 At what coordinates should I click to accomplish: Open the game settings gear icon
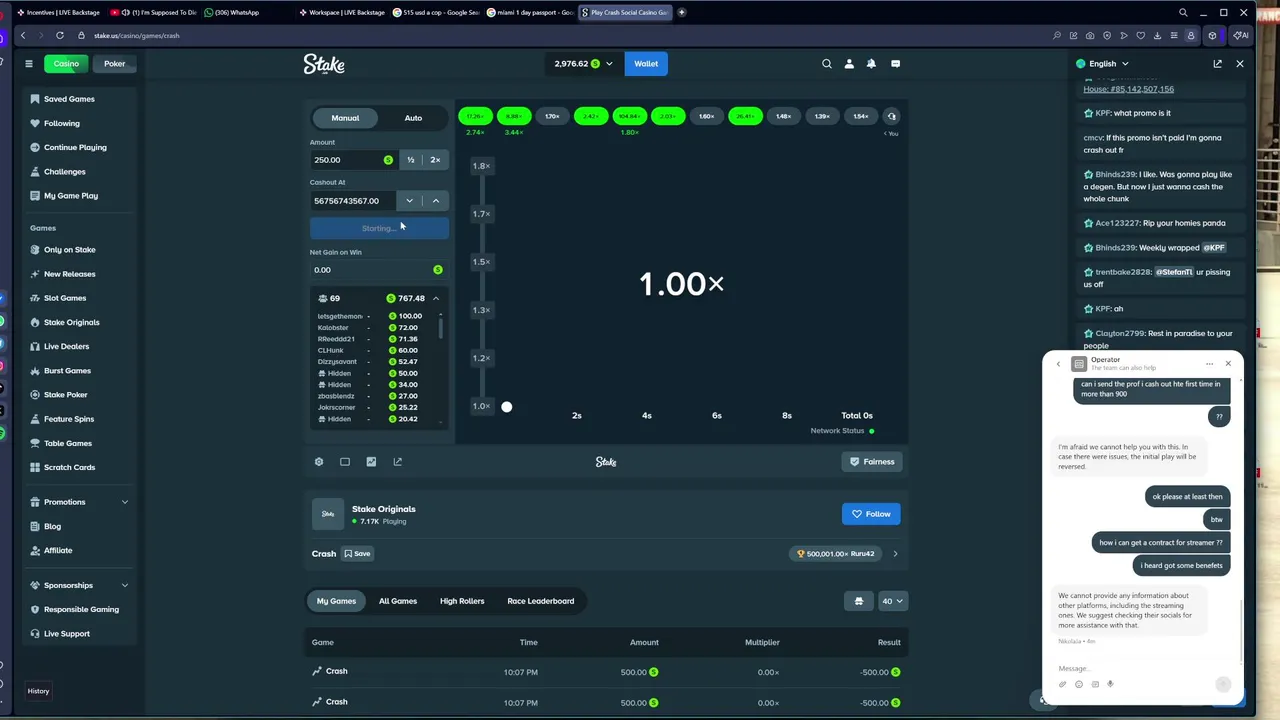[x=319, y=462]
